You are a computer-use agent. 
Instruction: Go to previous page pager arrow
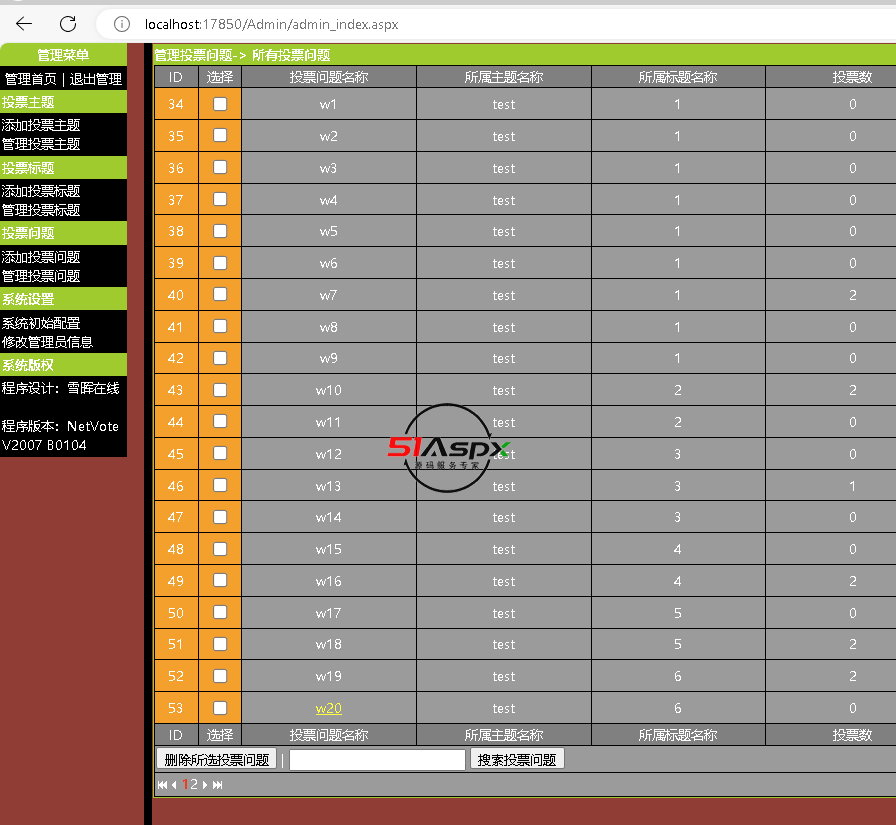[x=174, y=784]
